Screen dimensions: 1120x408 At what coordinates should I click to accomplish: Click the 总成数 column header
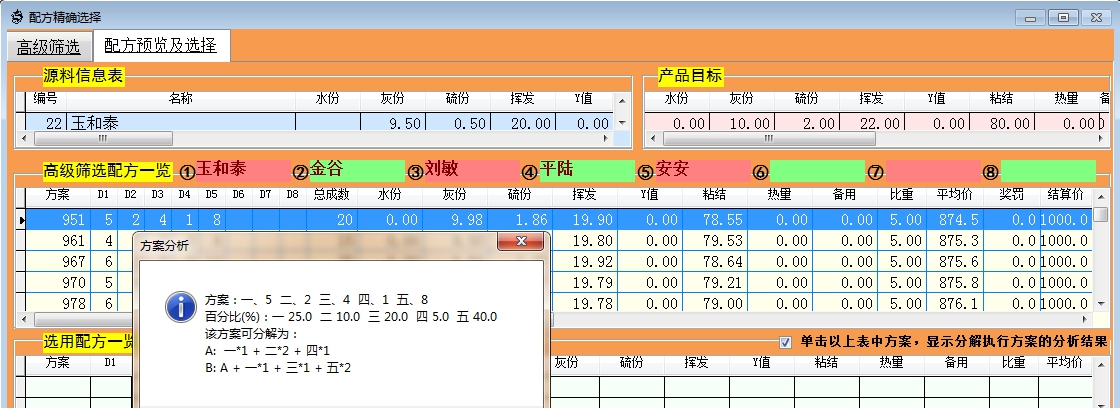332,194
